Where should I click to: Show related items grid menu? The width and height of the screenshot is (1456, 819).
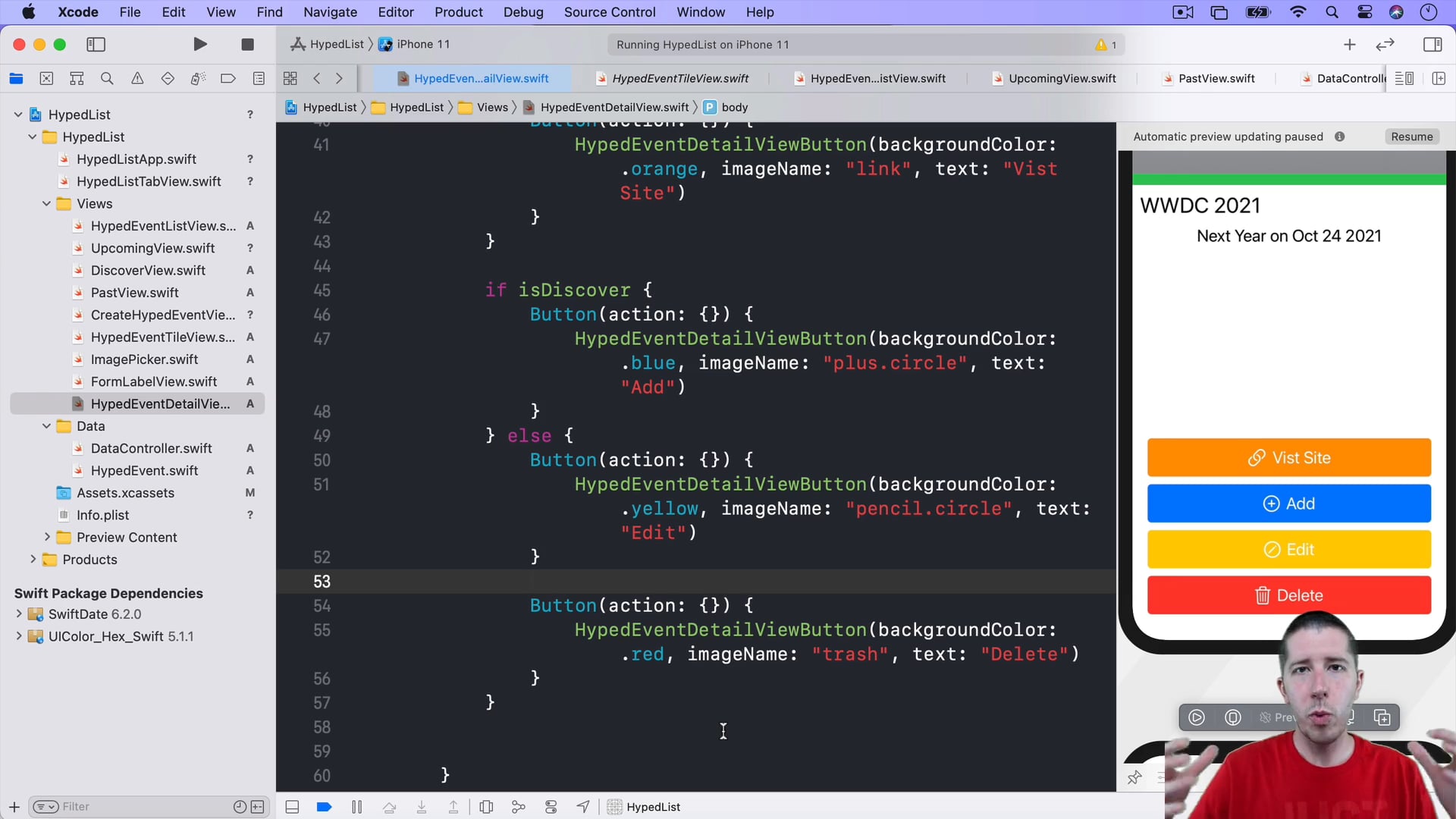290,78
